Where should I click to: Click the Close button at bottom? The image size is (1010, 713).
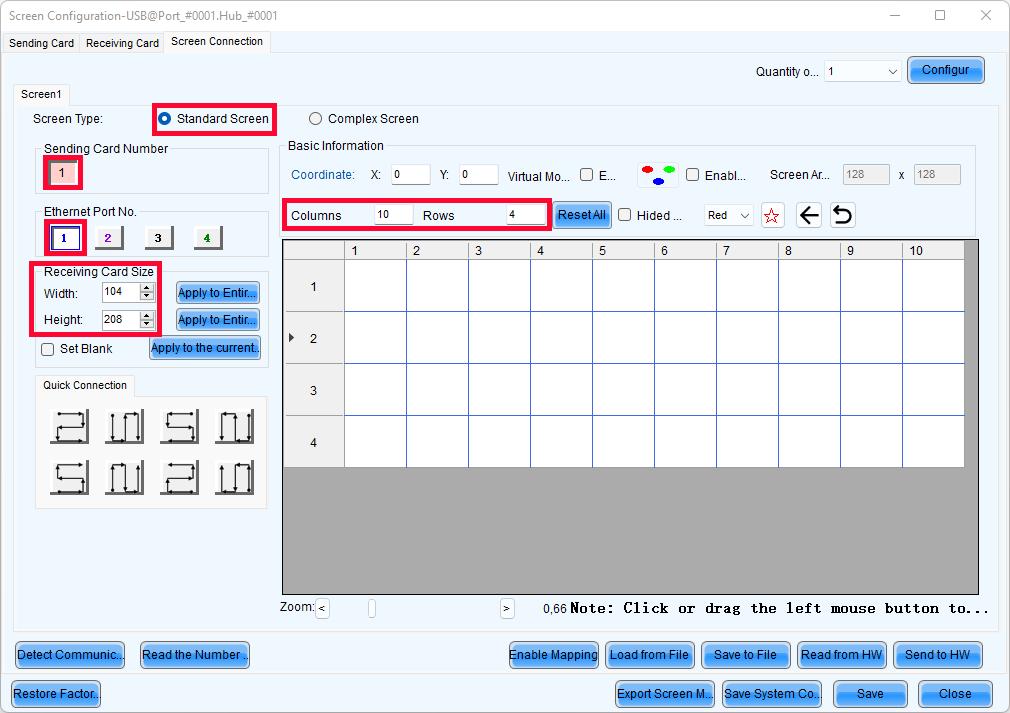pos(955,694)
